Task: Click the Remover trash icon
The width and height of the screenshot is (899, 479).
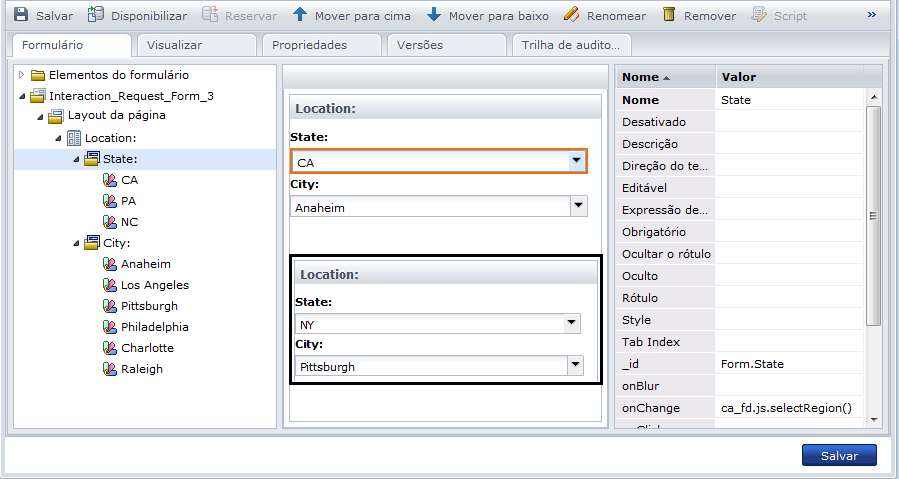Action: click(669, 15)
